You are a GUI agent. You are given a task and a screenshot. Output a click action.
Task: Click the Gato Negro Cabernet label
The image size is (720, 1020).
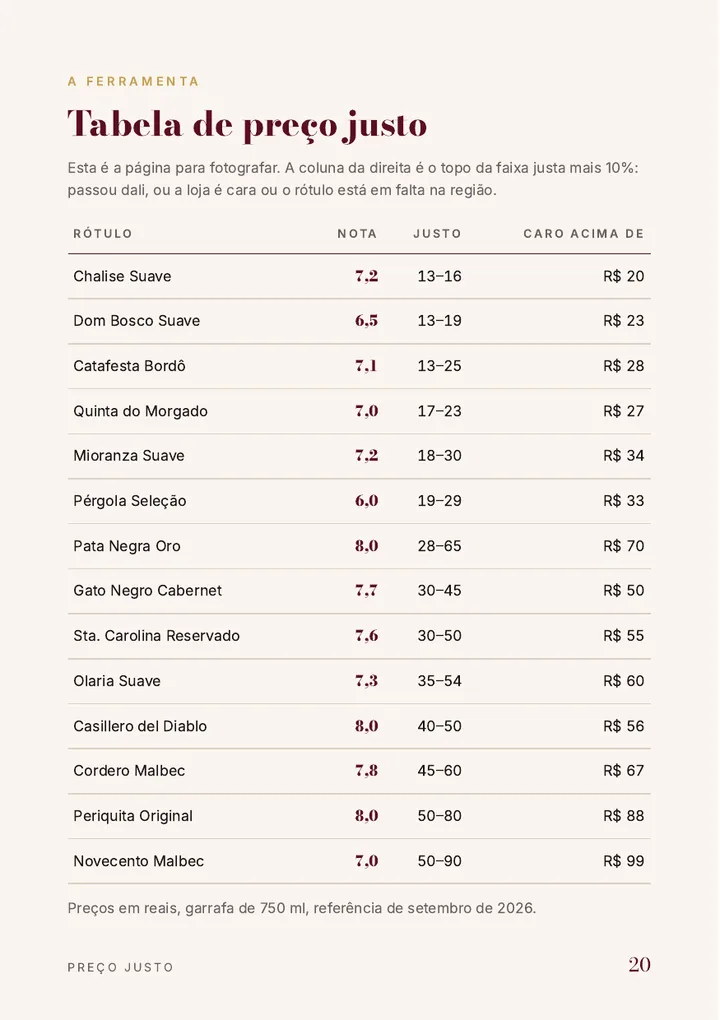tap(148, 591)
